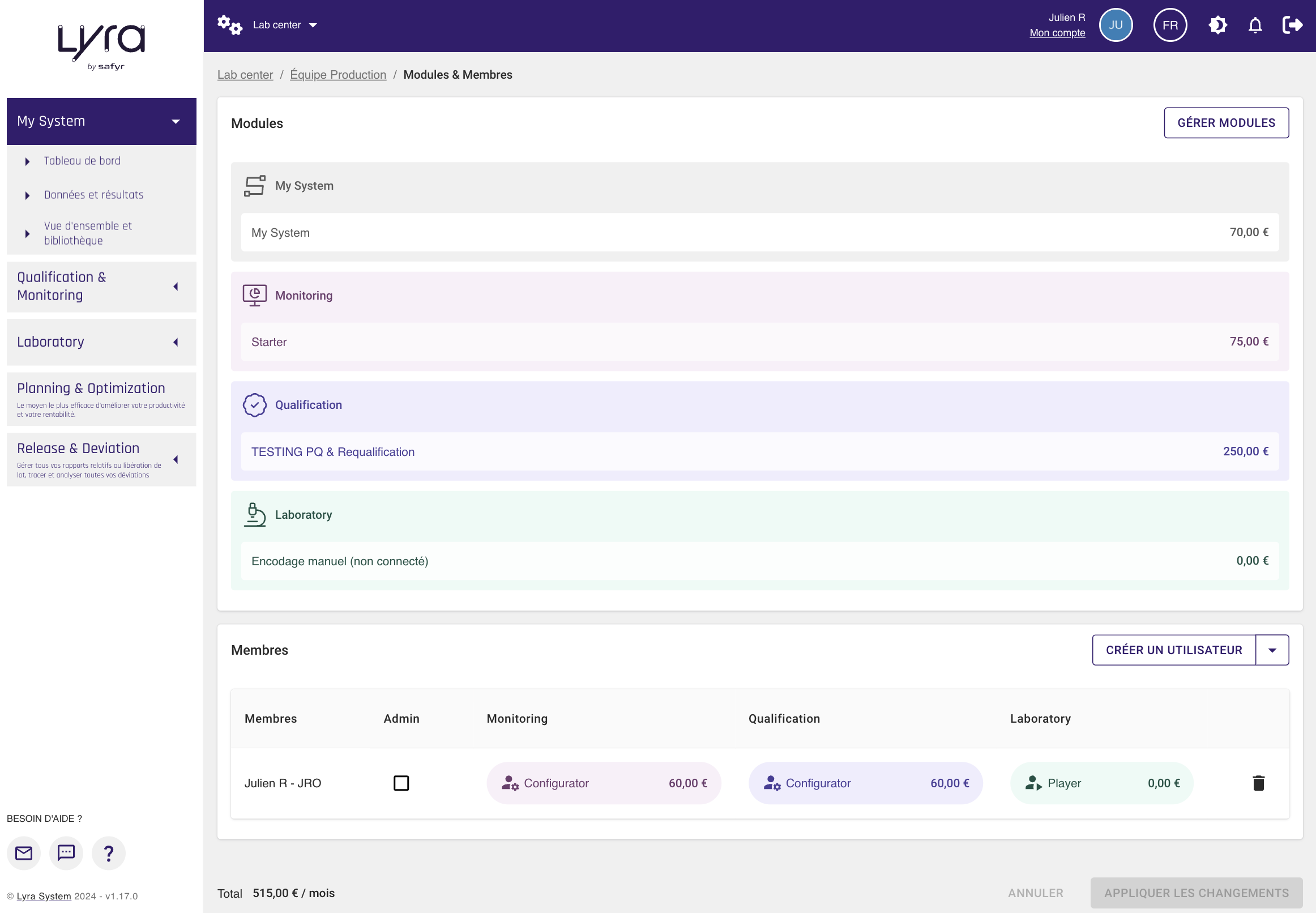Expand Vue d'ensemble et bibliothèque arrow
This screenshot has height=913, width=1316.
click(x=27, y=234)
